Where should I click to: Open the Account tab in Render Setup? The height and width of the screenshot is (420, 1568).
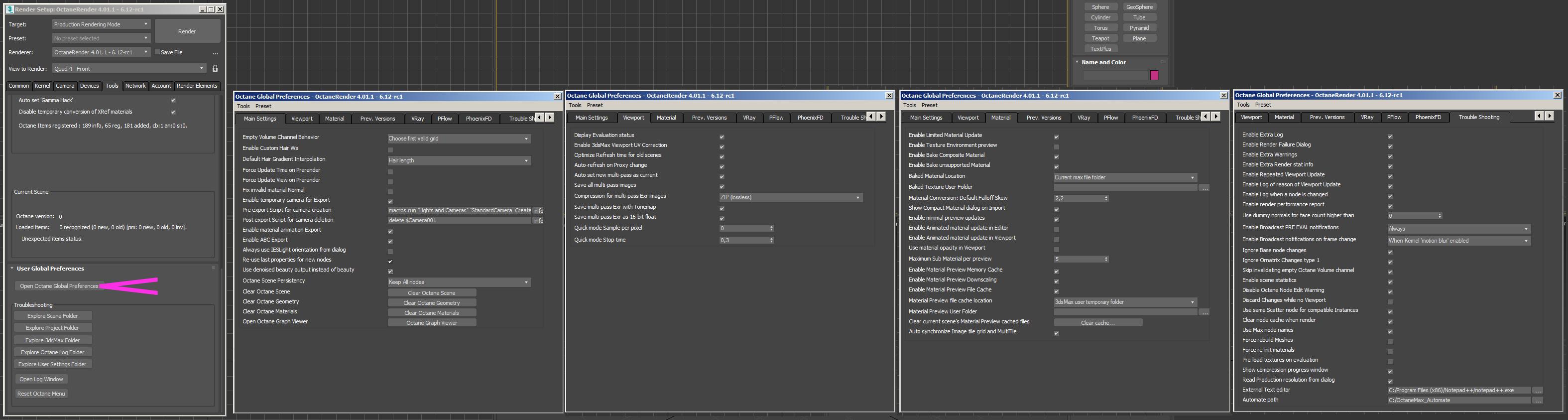(161, 86)
